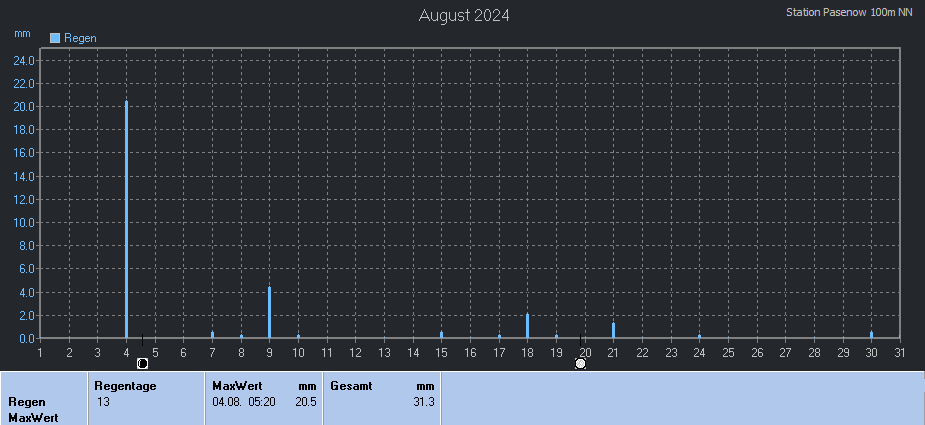
Task: Select the rain bar on day 21
Action: click(614, 331)
